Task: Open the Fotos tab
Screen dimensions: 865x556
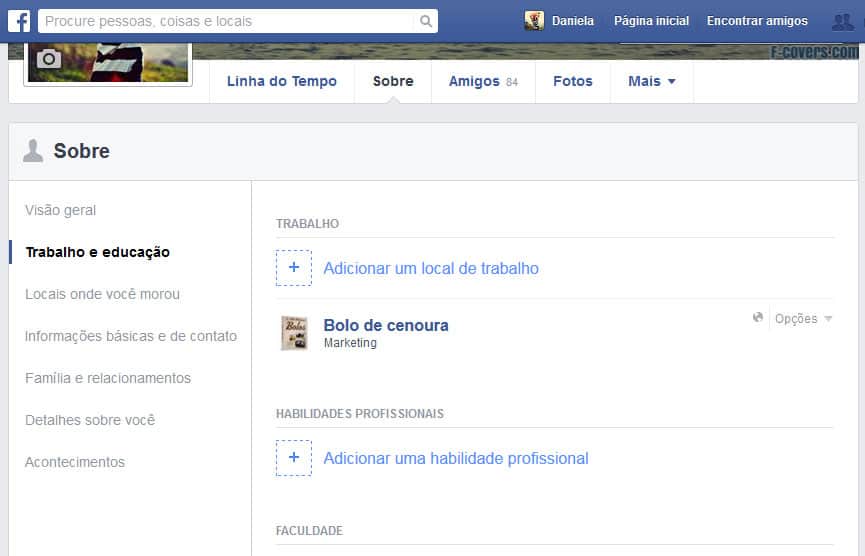Action: coord(573,82)
